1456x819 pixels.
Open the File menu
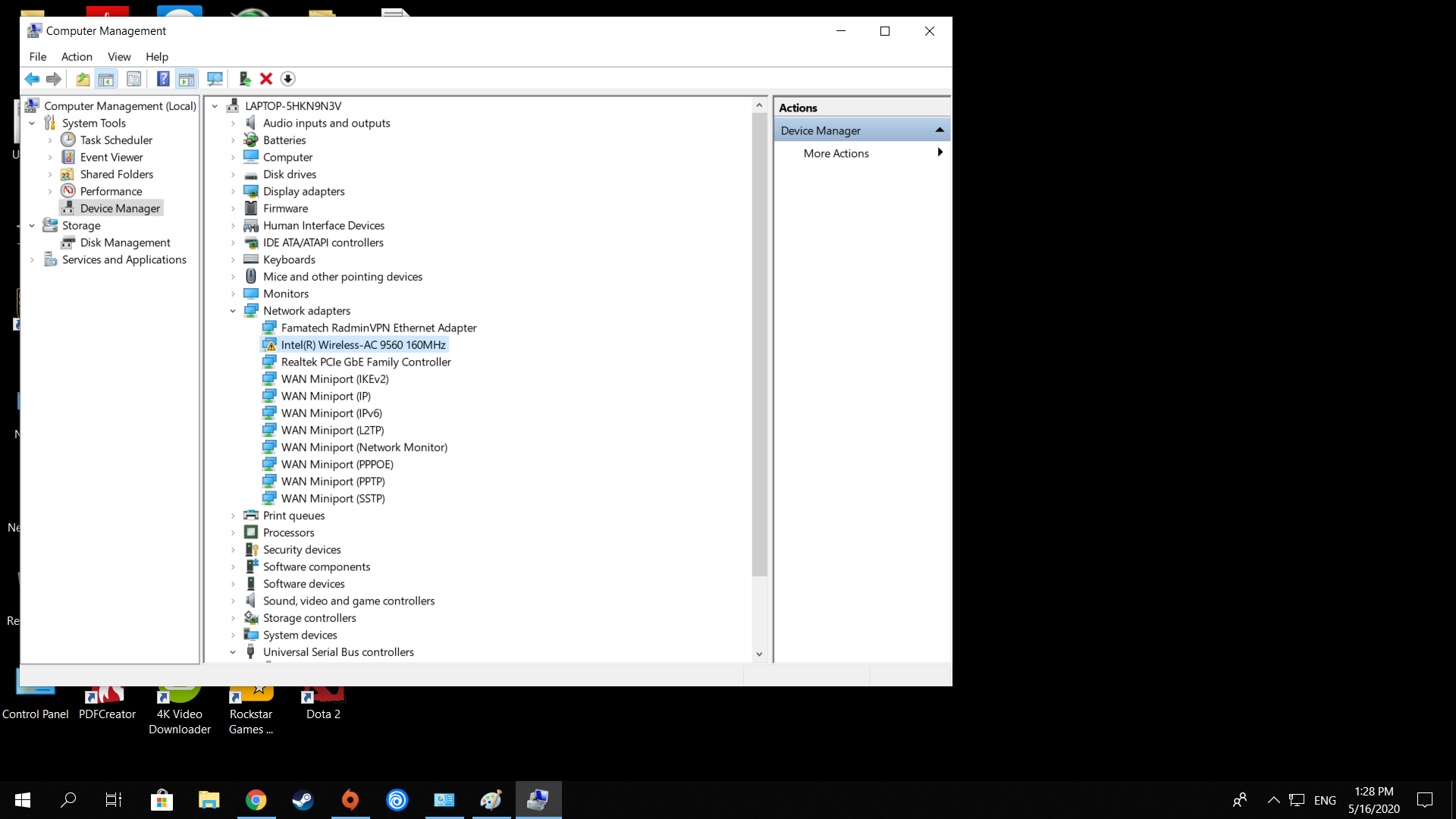[38, 57]
